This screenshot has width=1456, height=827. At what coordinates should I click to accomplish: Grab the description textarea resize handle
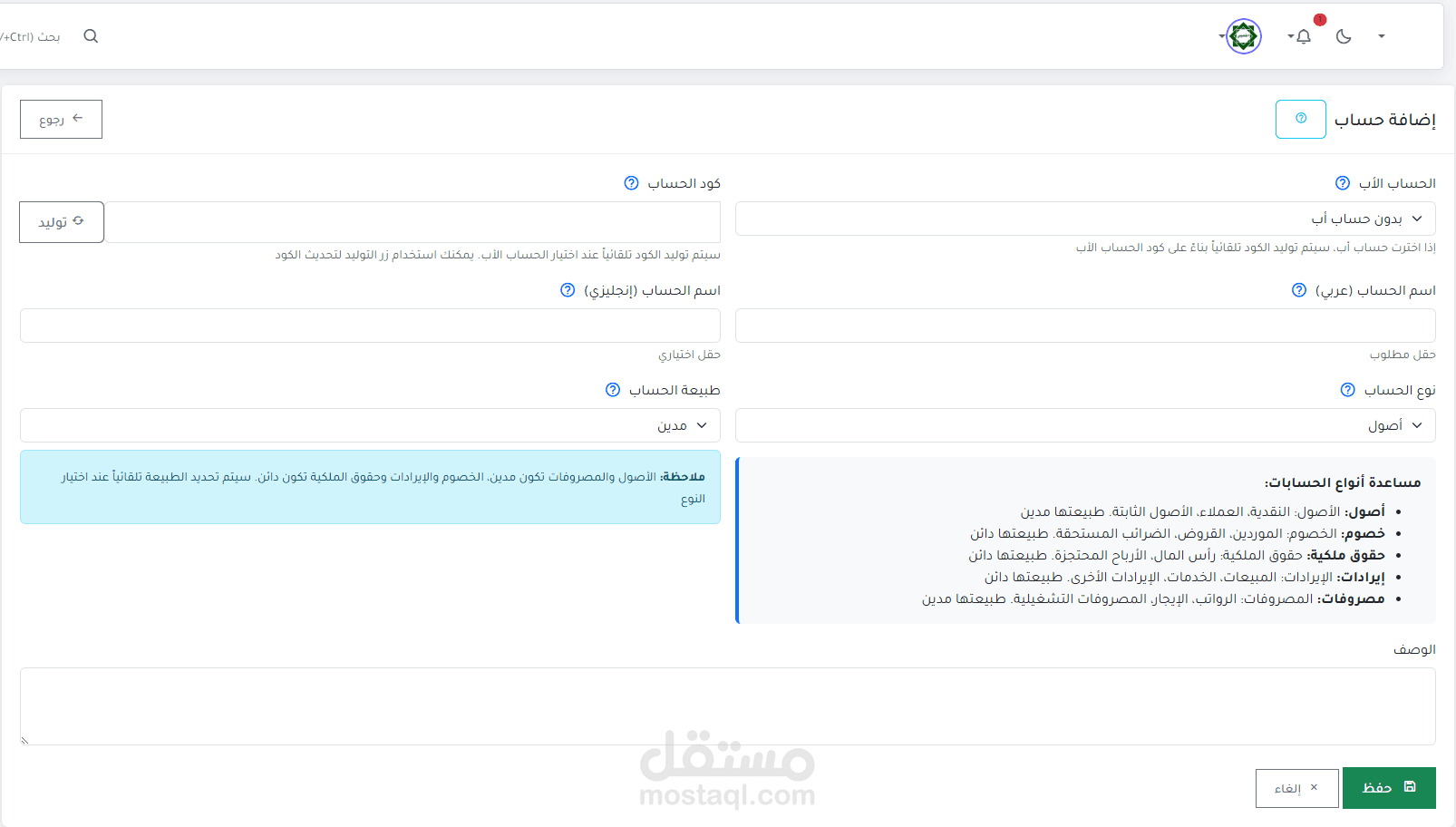[x=25, y=740]
